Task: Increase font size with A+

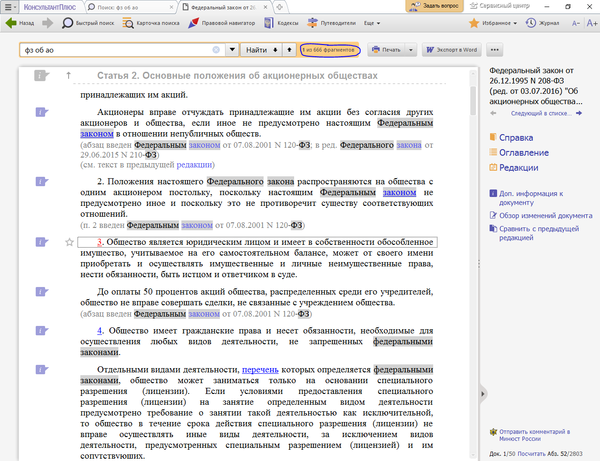Action: click(592, 23)
